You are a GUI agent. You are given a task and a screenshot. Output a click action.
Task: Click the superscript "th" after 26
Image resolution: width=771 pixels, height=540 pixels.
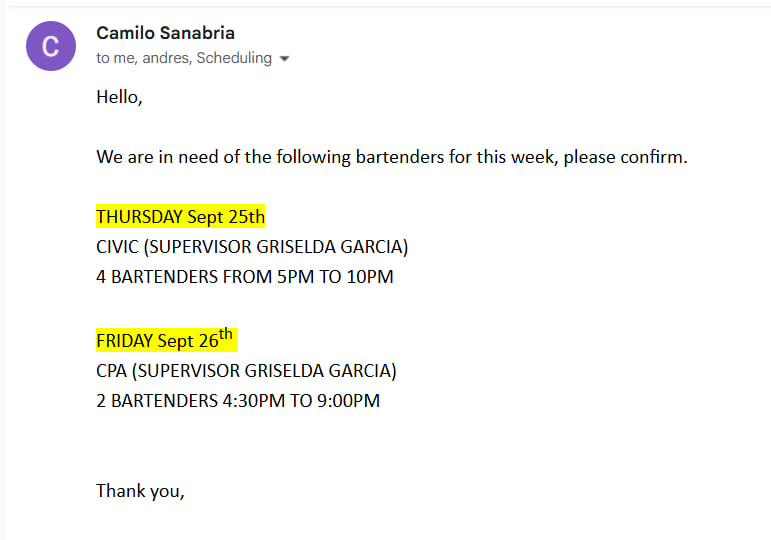coord(226,335)
